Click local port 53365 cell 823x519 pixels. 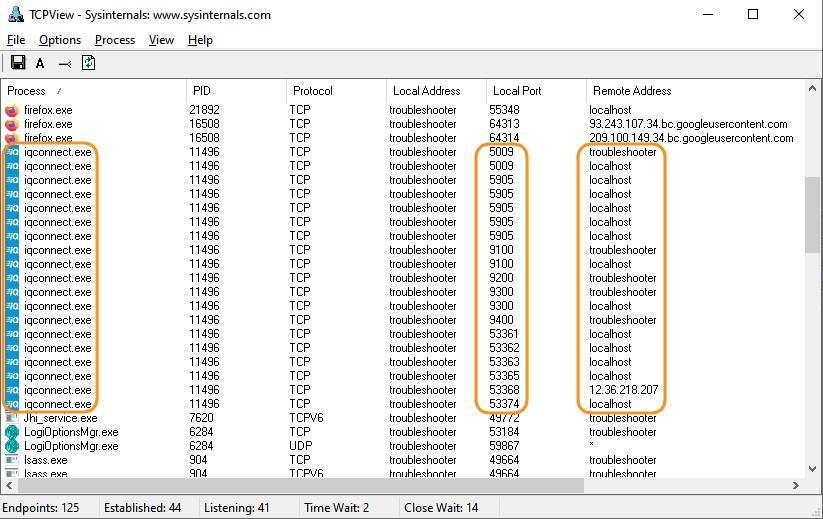tap(504, 376)
